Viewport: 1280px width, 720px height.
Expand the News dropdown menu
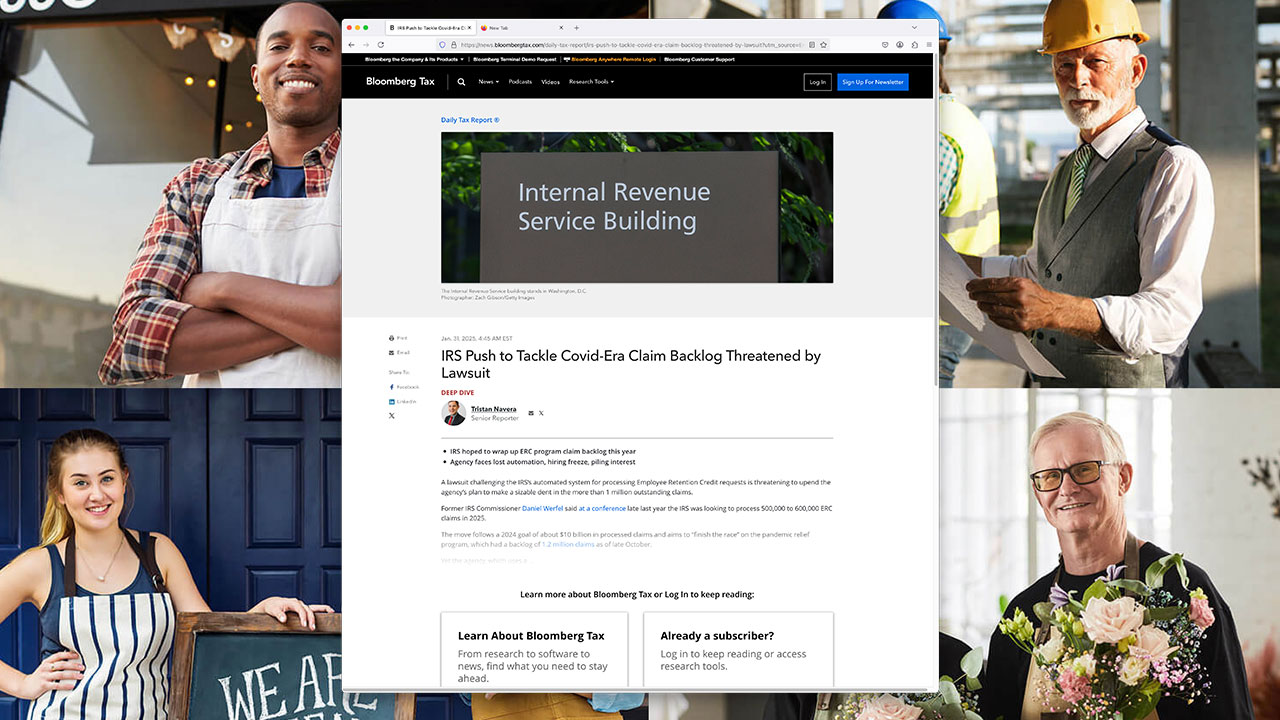point(488,82)
